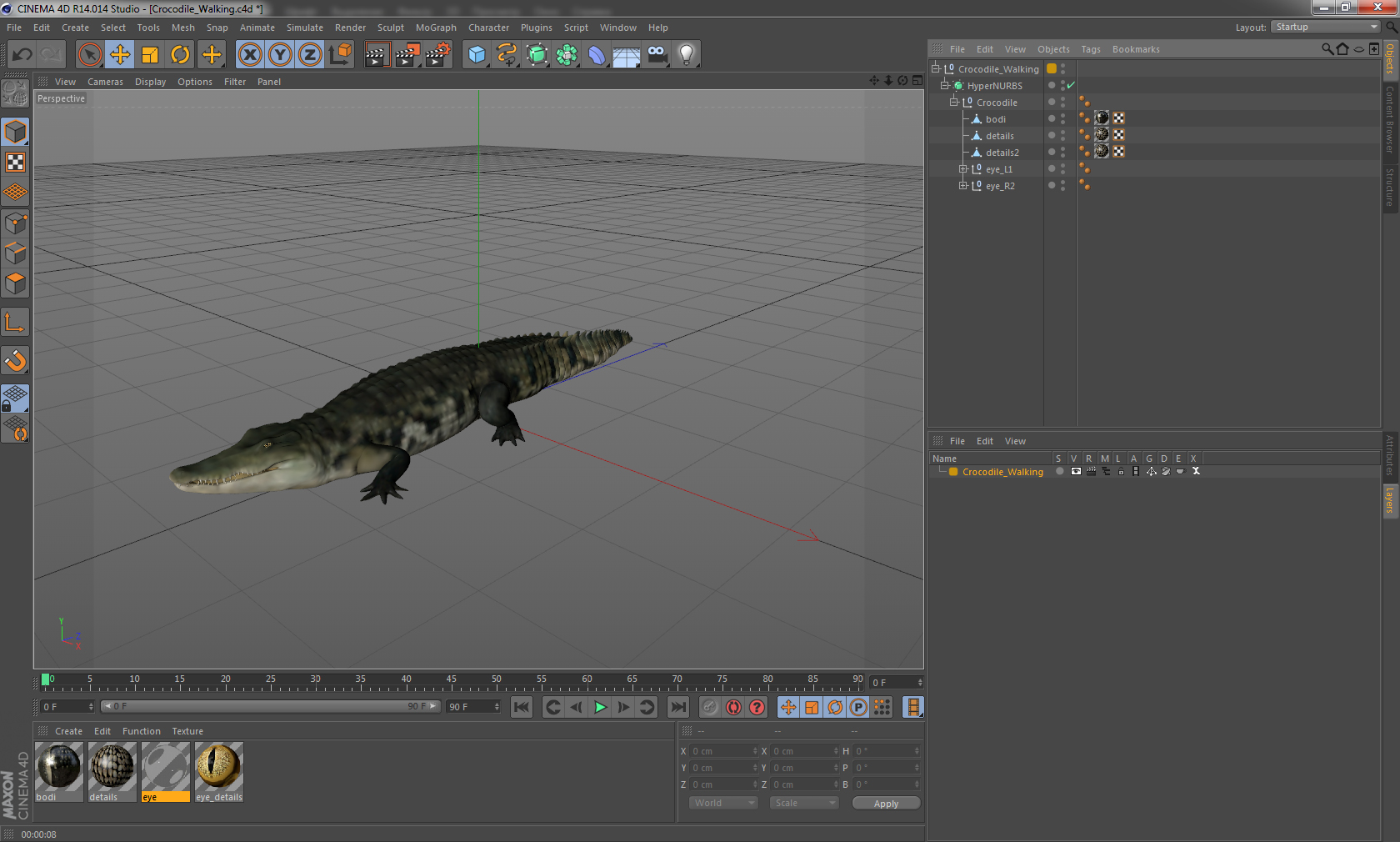
Task: Toggle X axis lock
Action: [250, 55]
